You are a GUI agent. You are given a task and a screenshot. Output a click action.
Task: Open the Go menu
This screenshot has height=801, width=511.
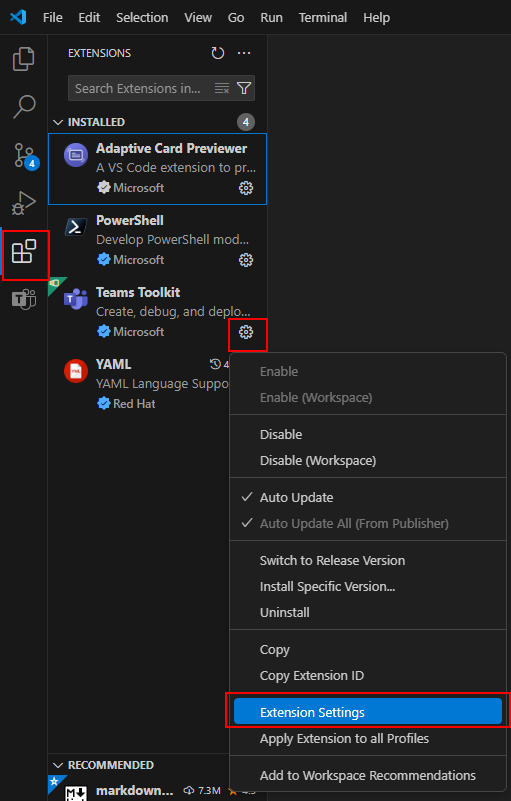point(236,17)
